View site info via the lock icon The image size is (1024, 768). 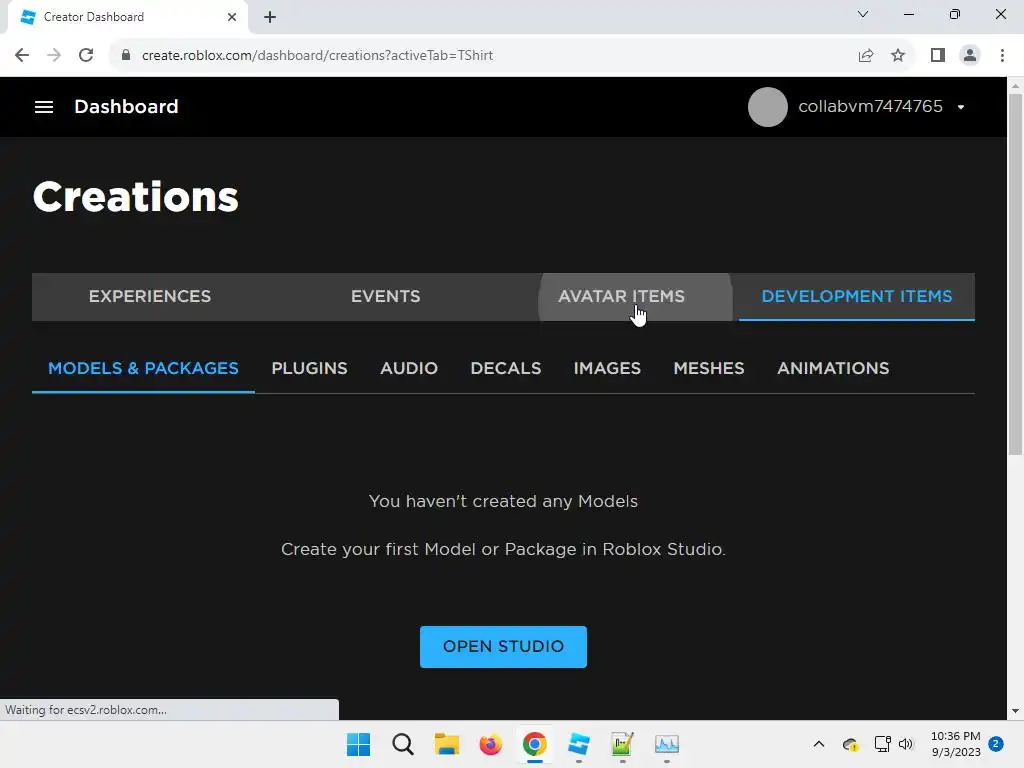[x=126, y=56]
